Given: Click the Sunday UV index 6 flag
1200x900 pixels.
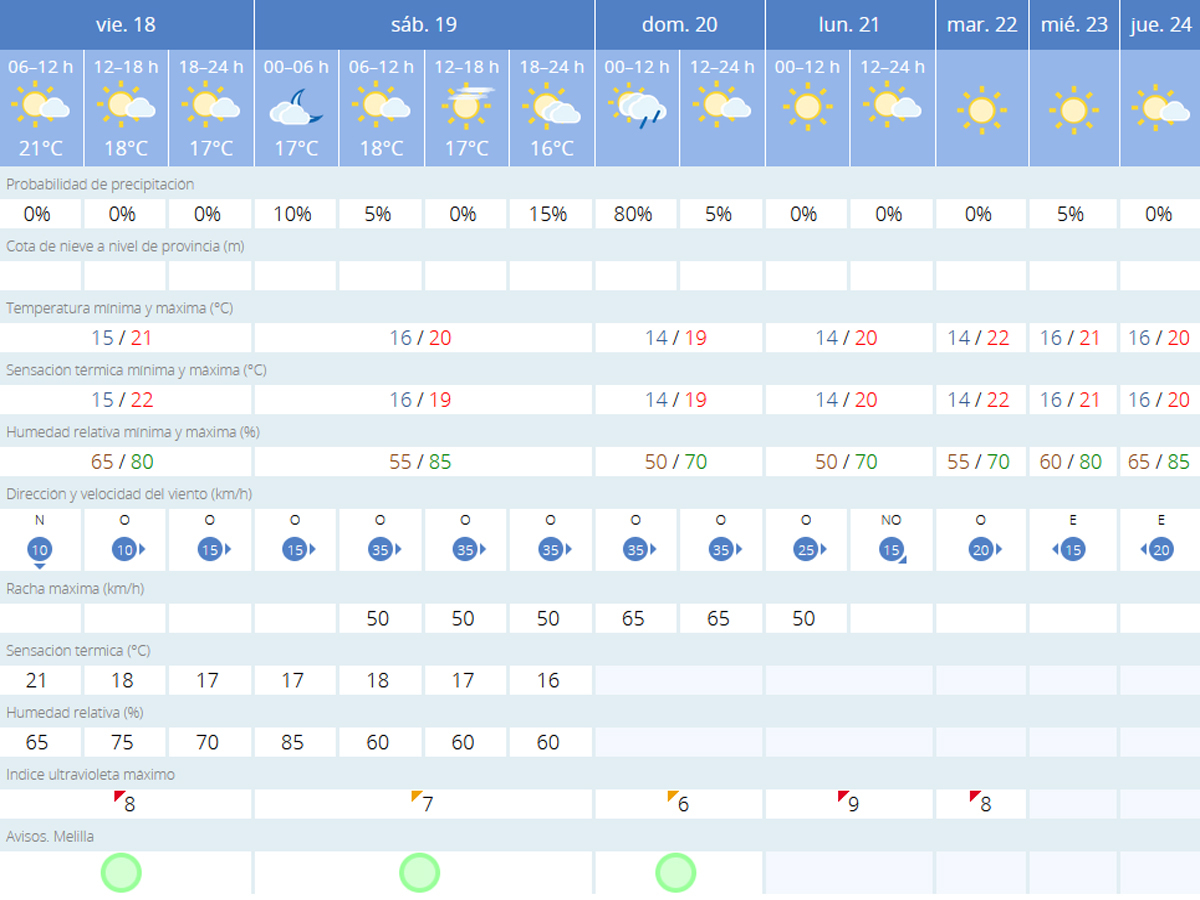Looking at the screenshot, I should [673, 796].
